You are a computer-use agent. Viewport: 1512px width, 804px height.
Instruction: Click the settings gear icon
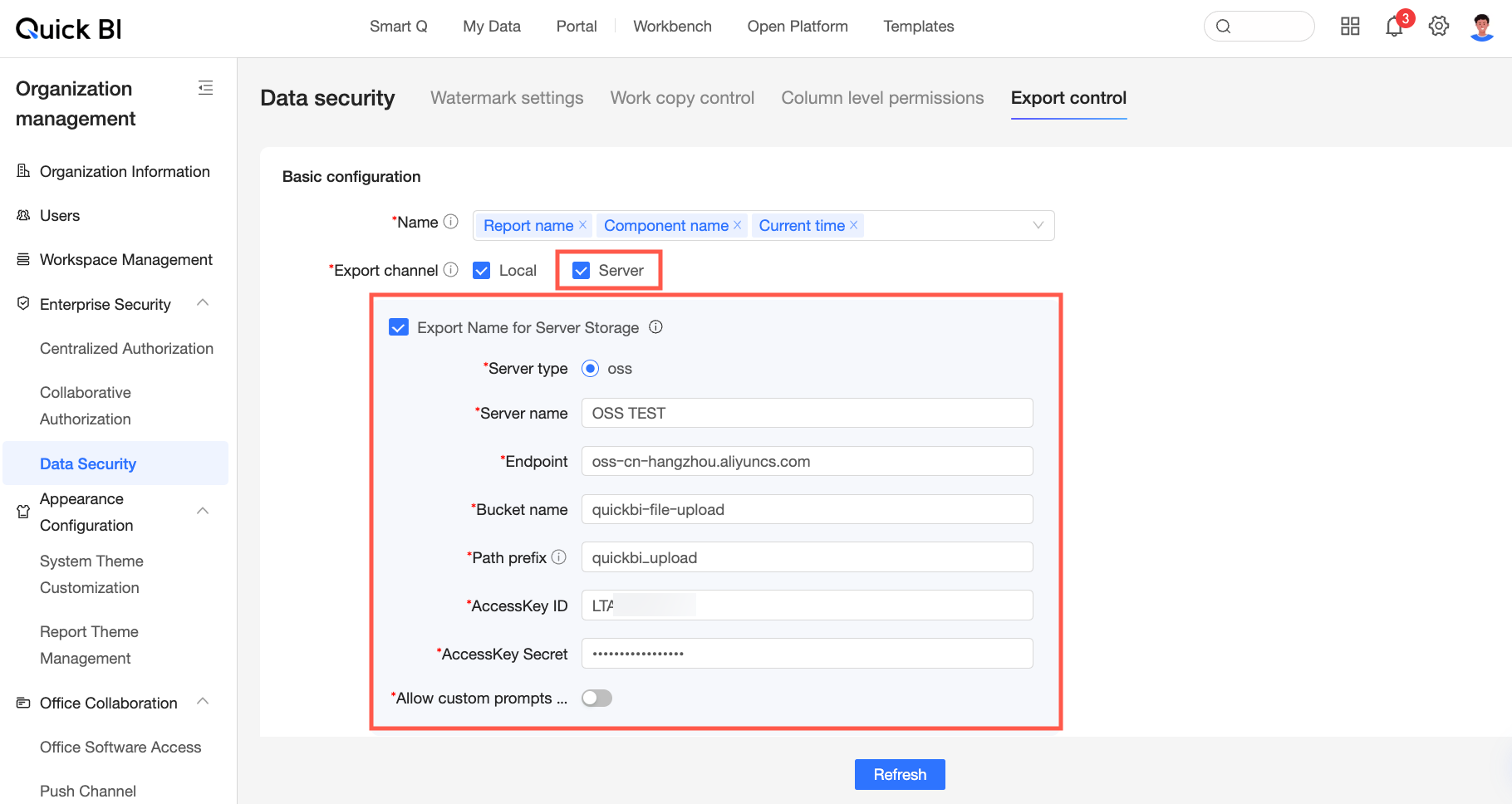(x=1439, y=27)
